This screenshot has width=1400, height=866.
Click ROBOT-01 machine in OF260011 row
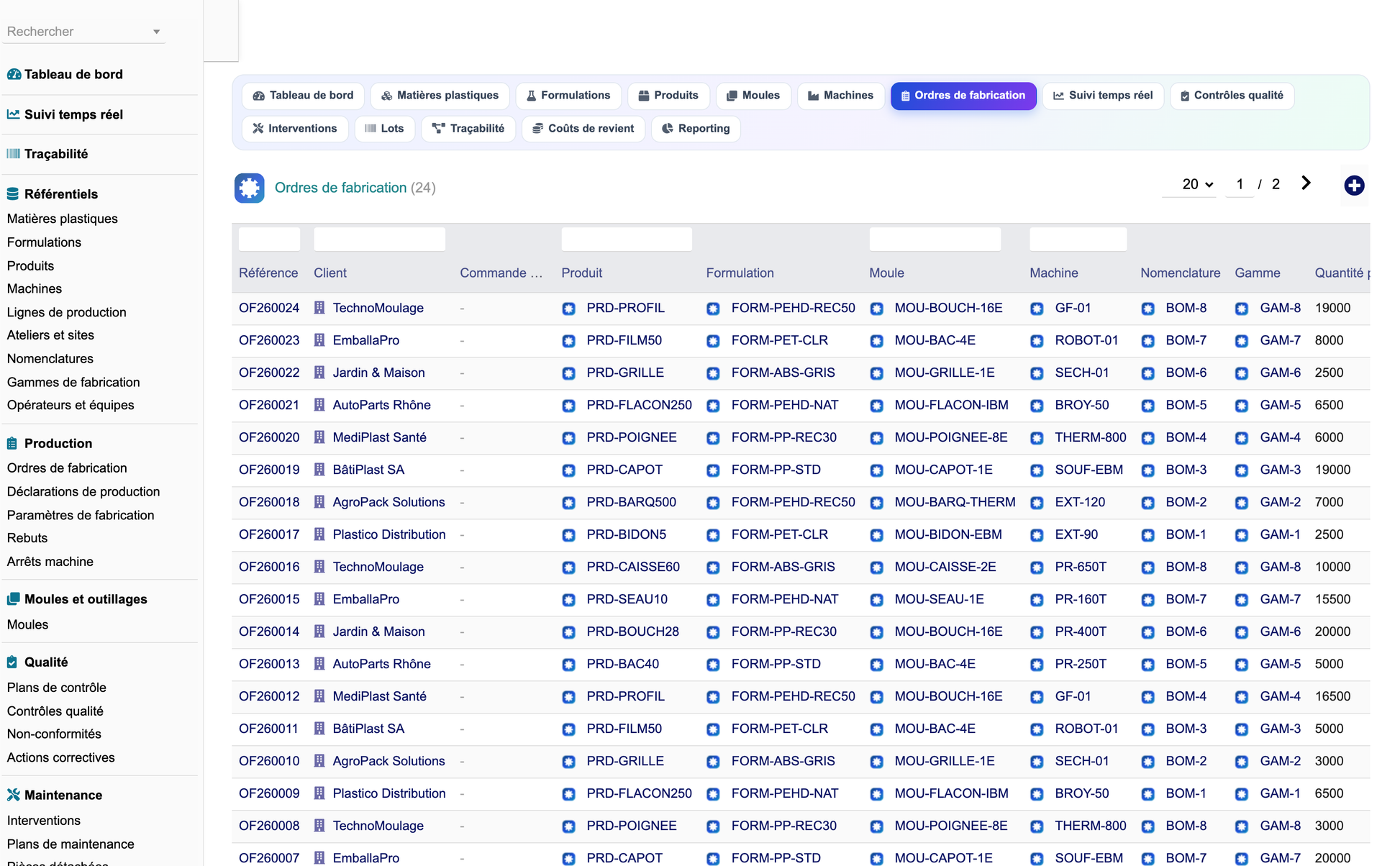click(1086, 729)
